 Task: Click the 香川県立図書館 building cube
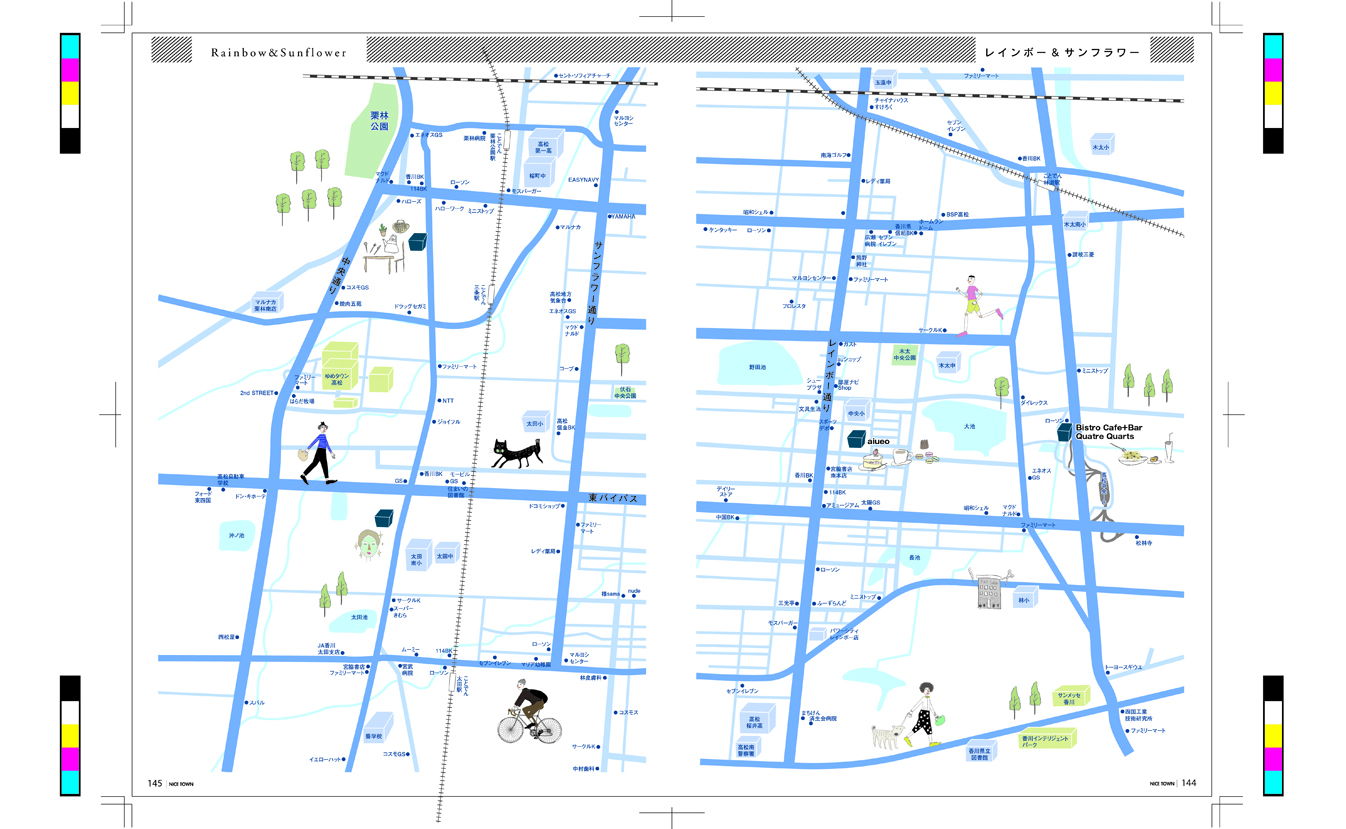(979, 751)
